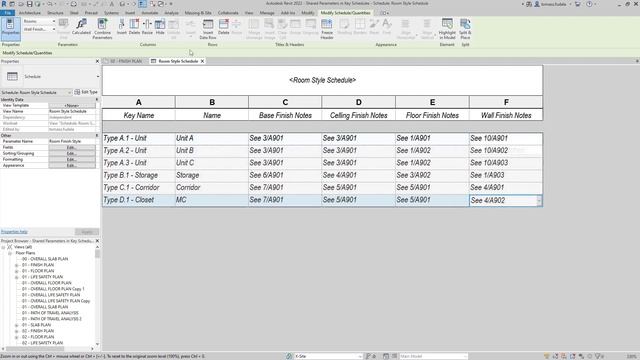640x360 pixels.
Task: Switch to Massing & Site ribbon tab
Action: coord(198,13)
